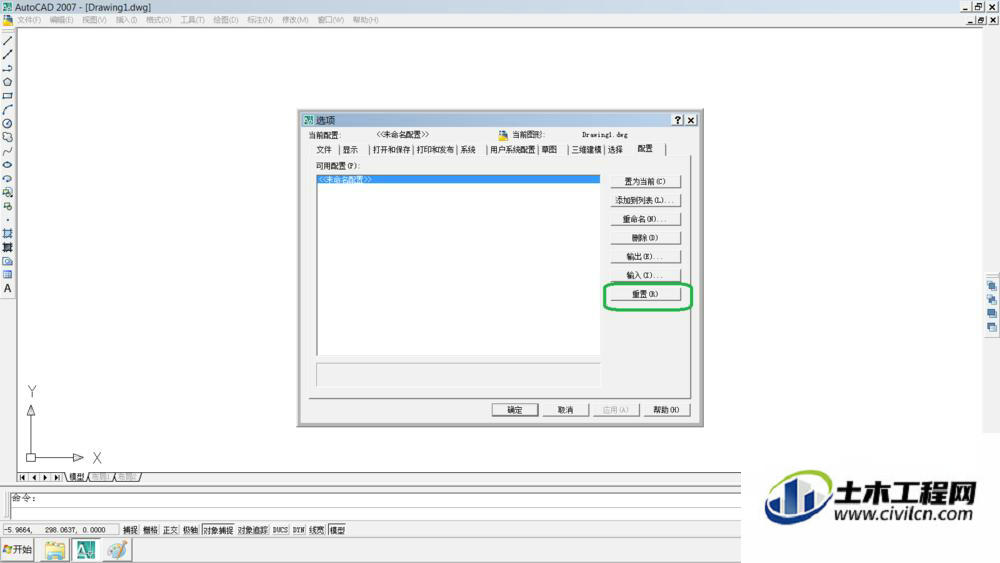The width and height of the screenshot is (1000, 563).
Task: Switch to the 显示 tab
Action: (350, 150)
